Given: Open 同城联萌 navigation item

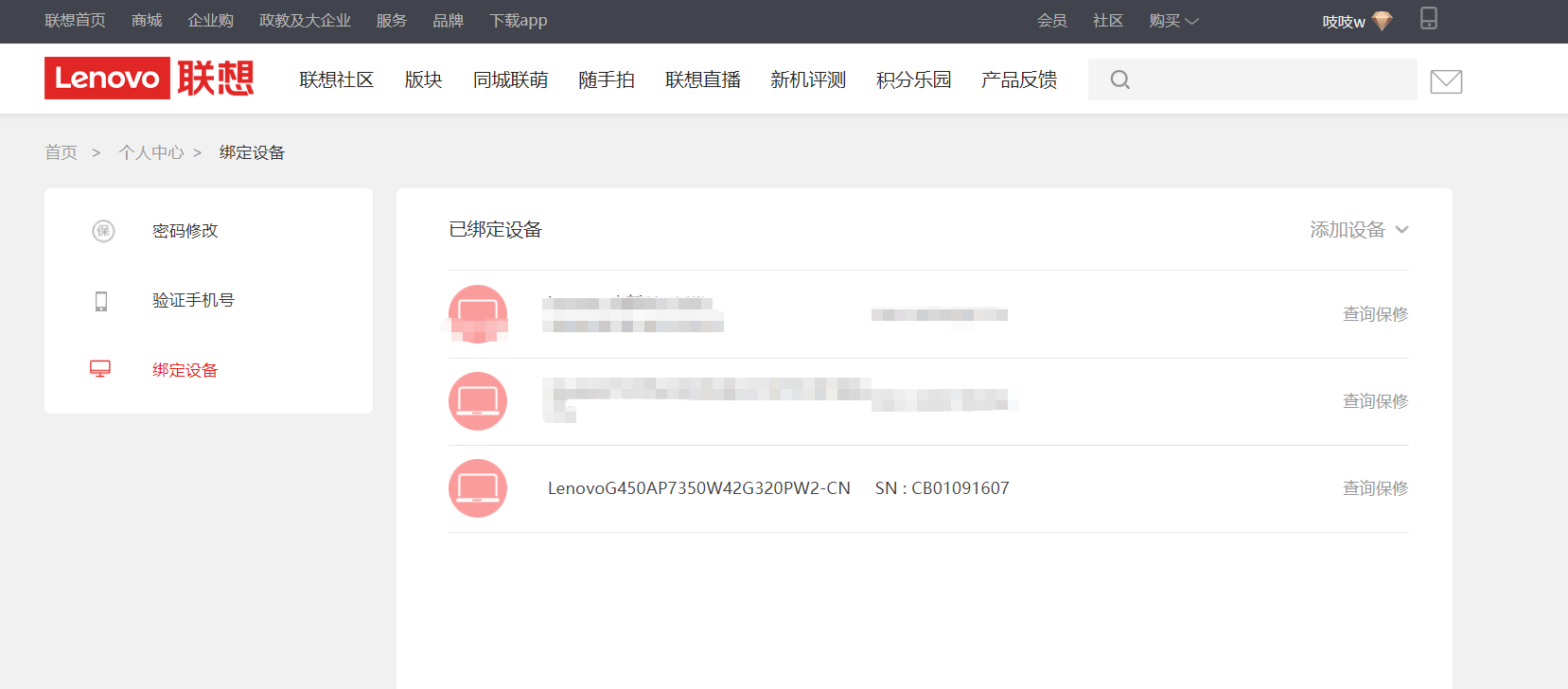Looking at the screenshot, I should [x=510, y=79].
